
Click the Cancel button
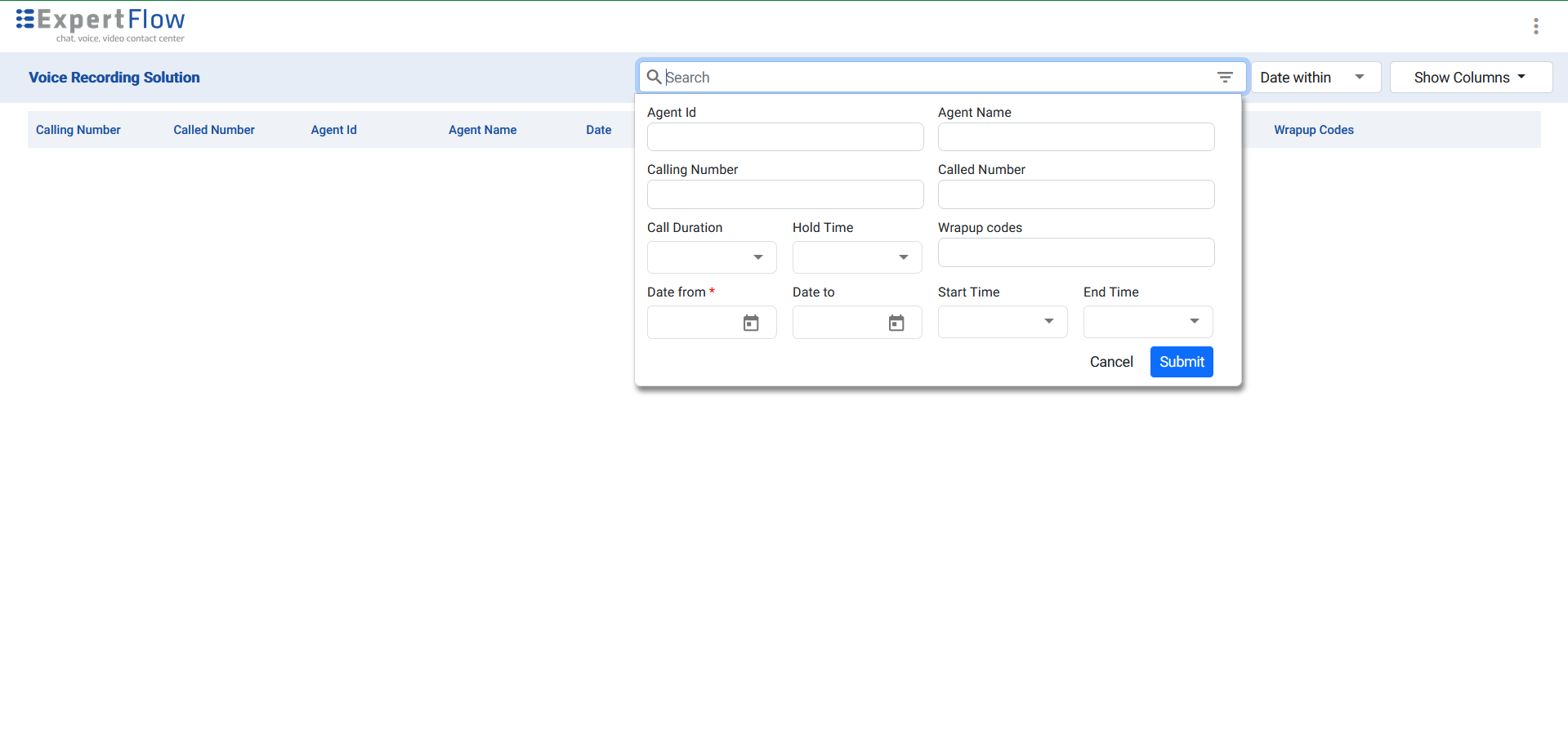click(x=1111, y=362)
